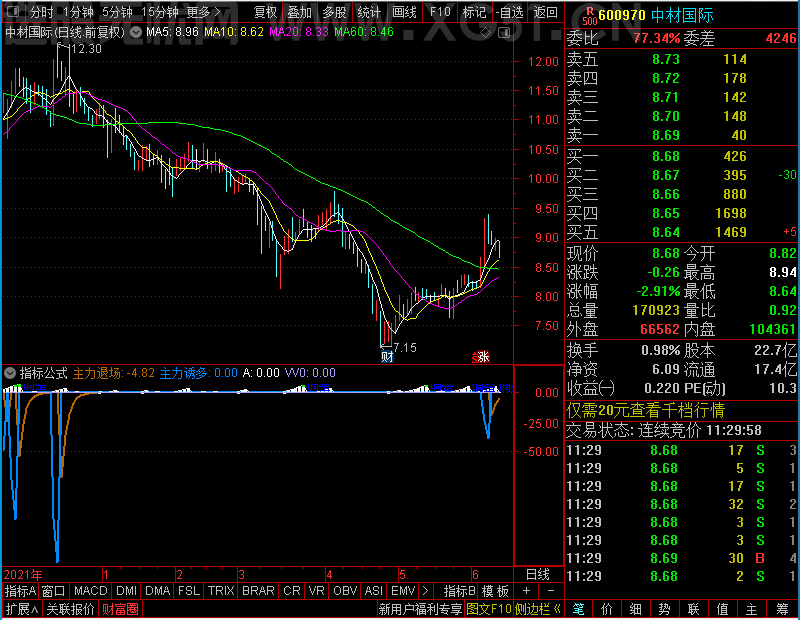Select the 筹 chips tab
The image size is (800, 620).
(x=782, y=609)
